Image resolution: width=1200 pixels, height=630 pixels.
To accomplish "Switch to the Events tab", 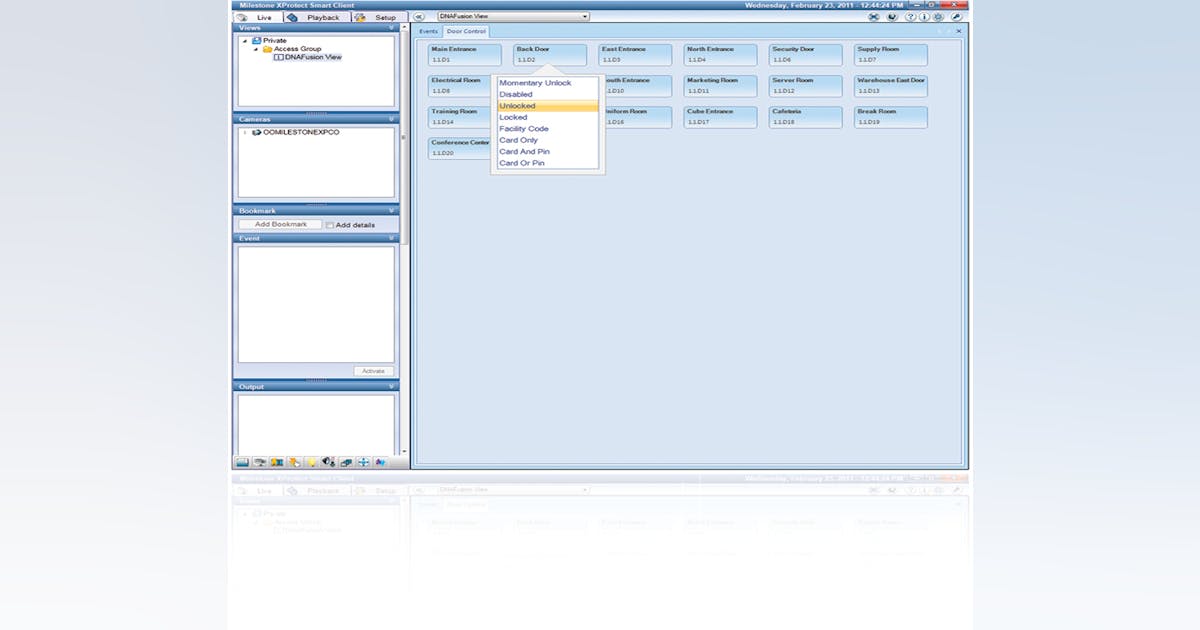I will click(x=429, y=31).
